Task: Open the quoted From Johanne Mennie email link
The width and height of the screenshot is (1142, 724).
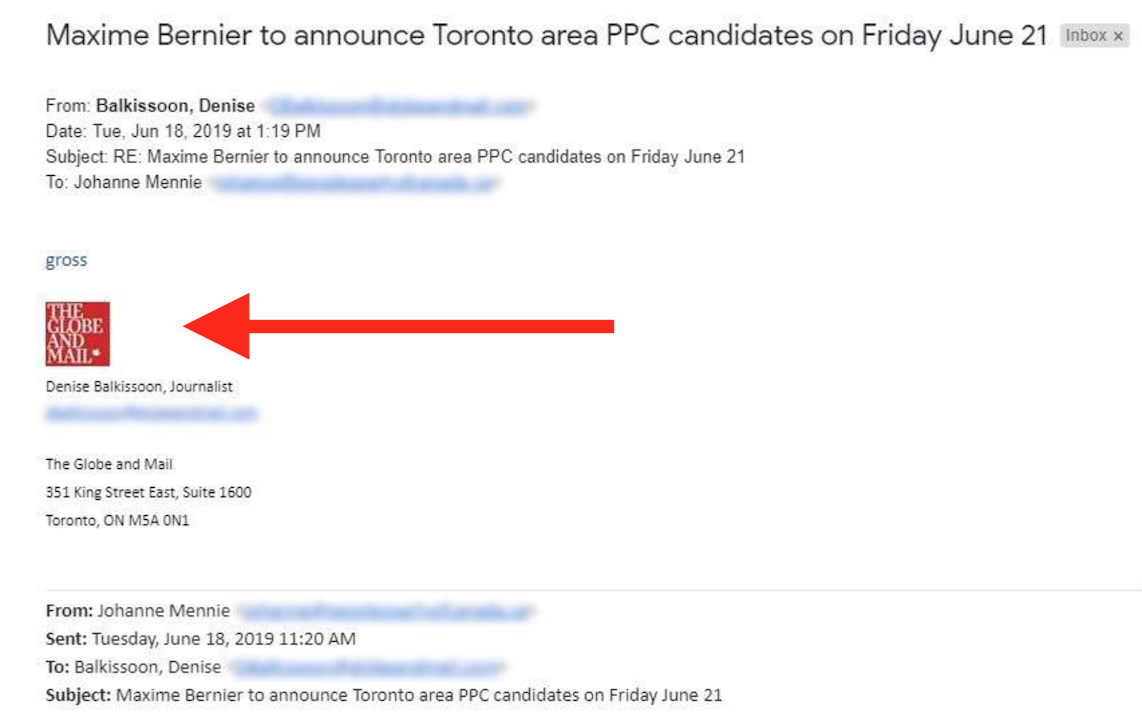Action: [x=386, y=612]
